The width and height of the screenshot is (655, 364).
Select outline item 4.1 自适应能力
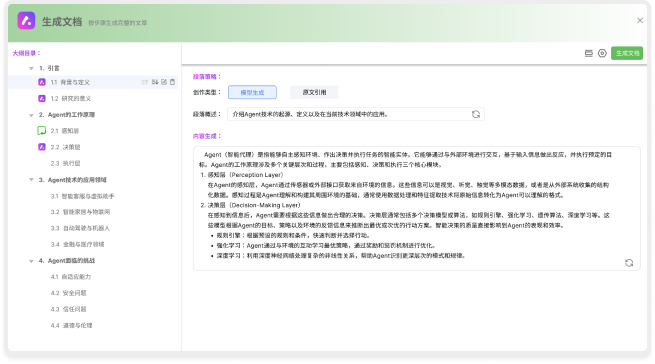tap(71, 277)
